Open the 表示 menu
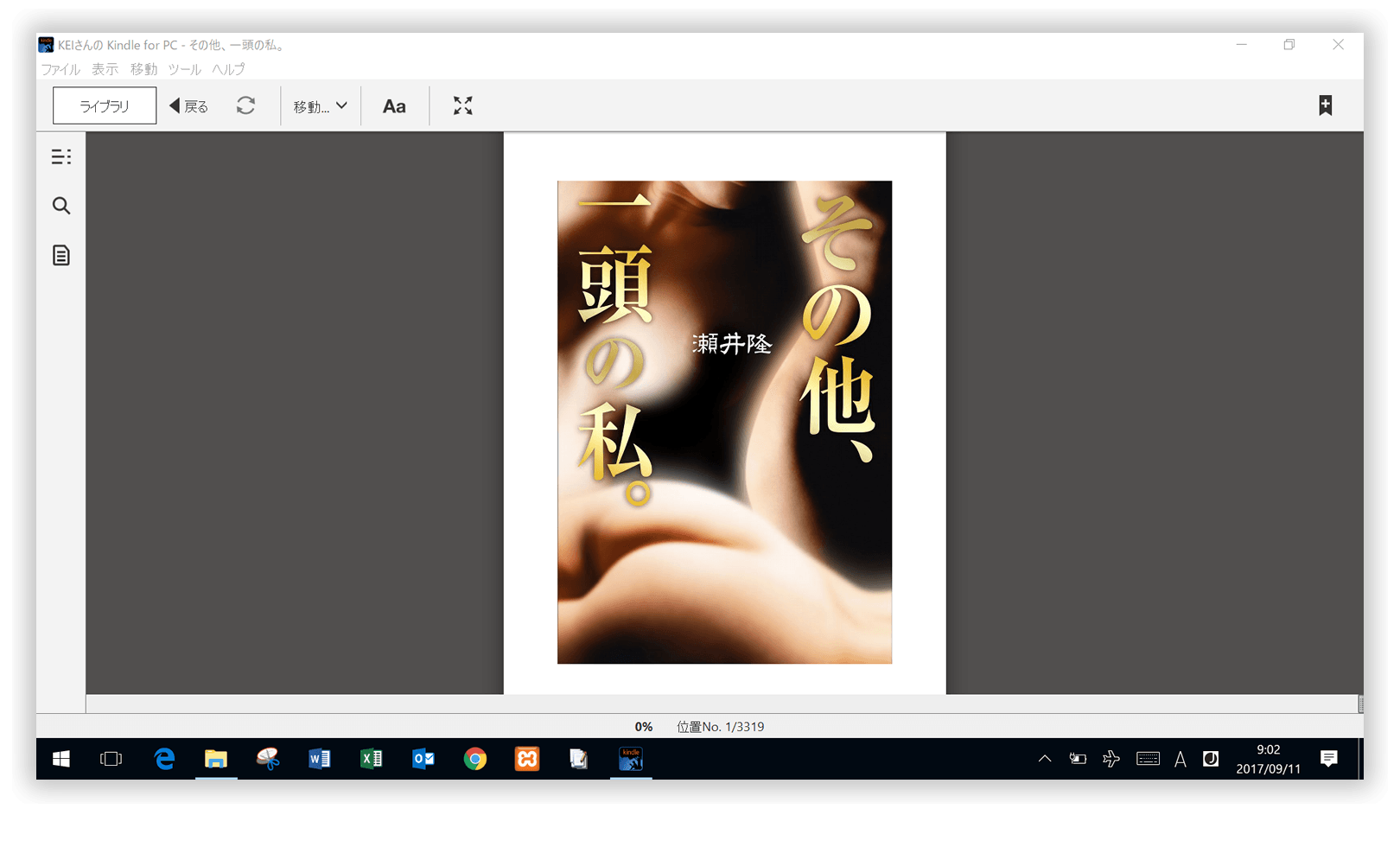 coord(105,69)
